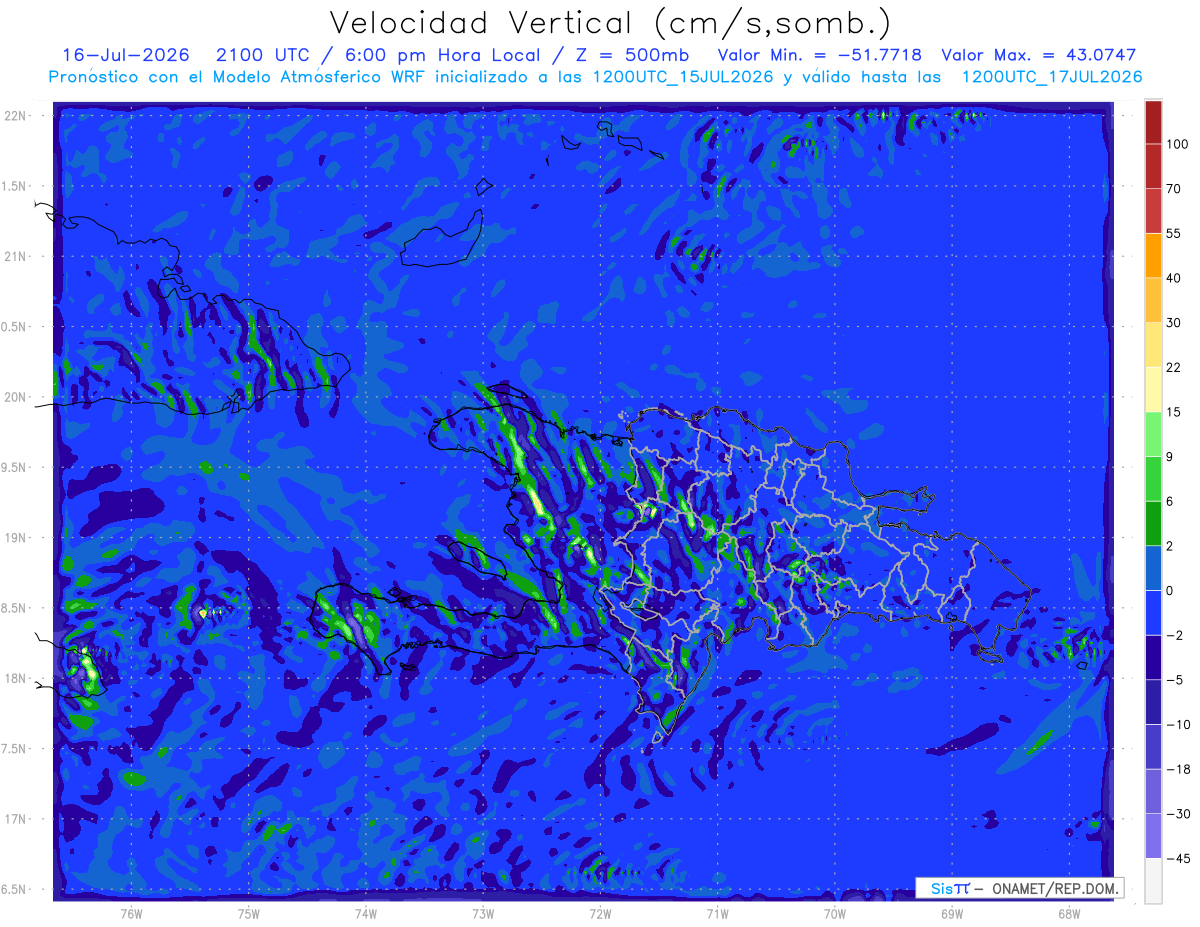Click the 'Velocidad Vertical (cm/s,somb.)' title

[610, 23]
